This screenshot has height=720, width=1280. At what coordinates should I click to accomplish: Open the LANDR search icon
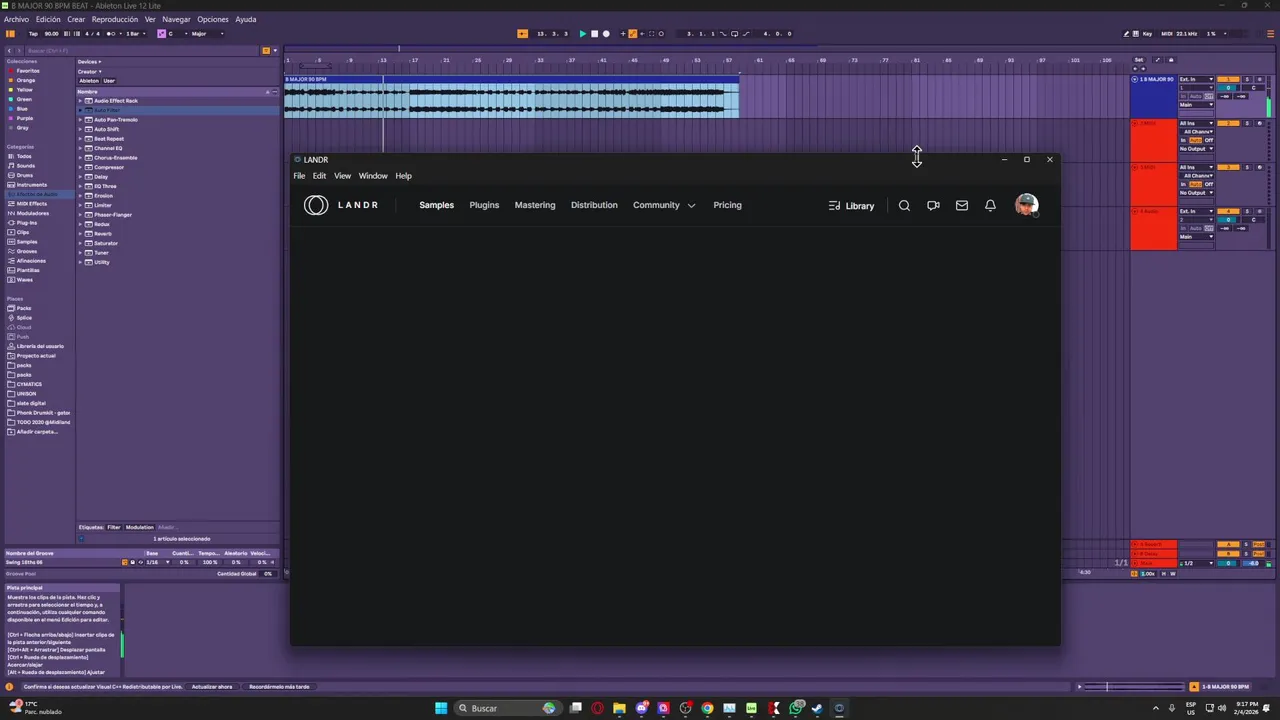point(904,205)
